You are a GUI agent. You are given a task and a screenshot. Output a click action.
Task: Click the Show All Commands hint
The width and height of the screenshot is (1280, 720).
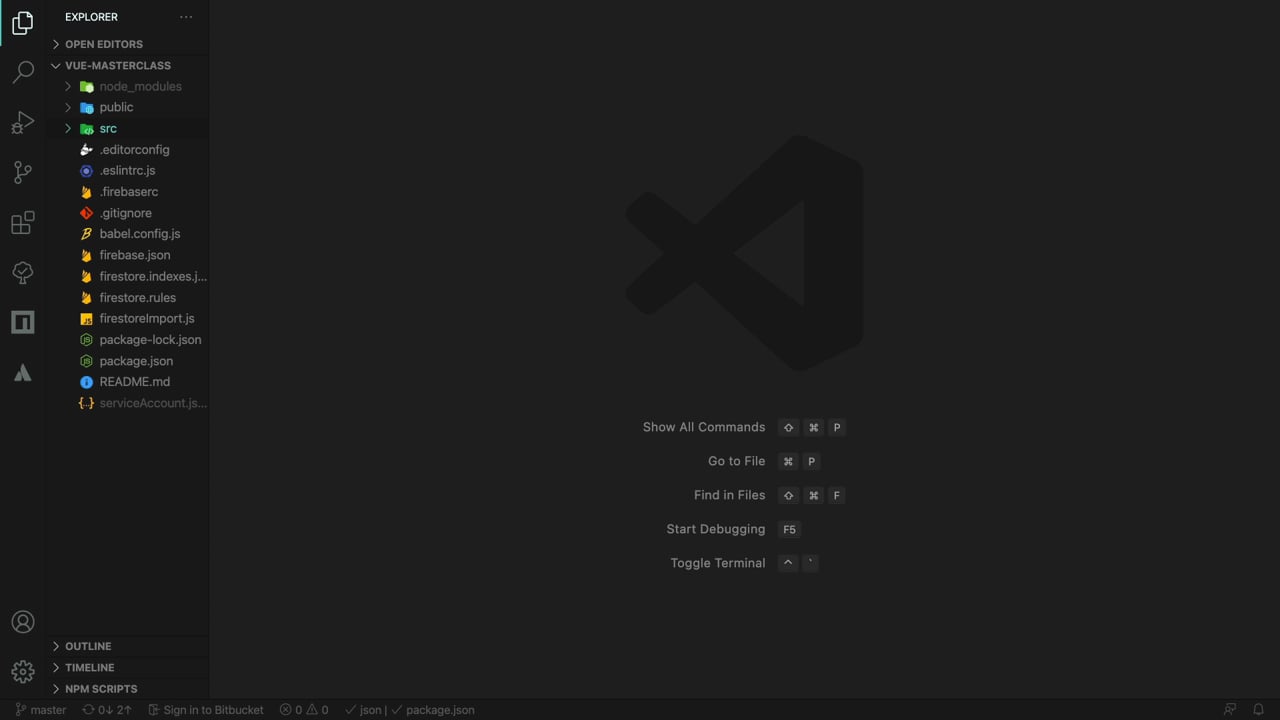tap(704, 427)
